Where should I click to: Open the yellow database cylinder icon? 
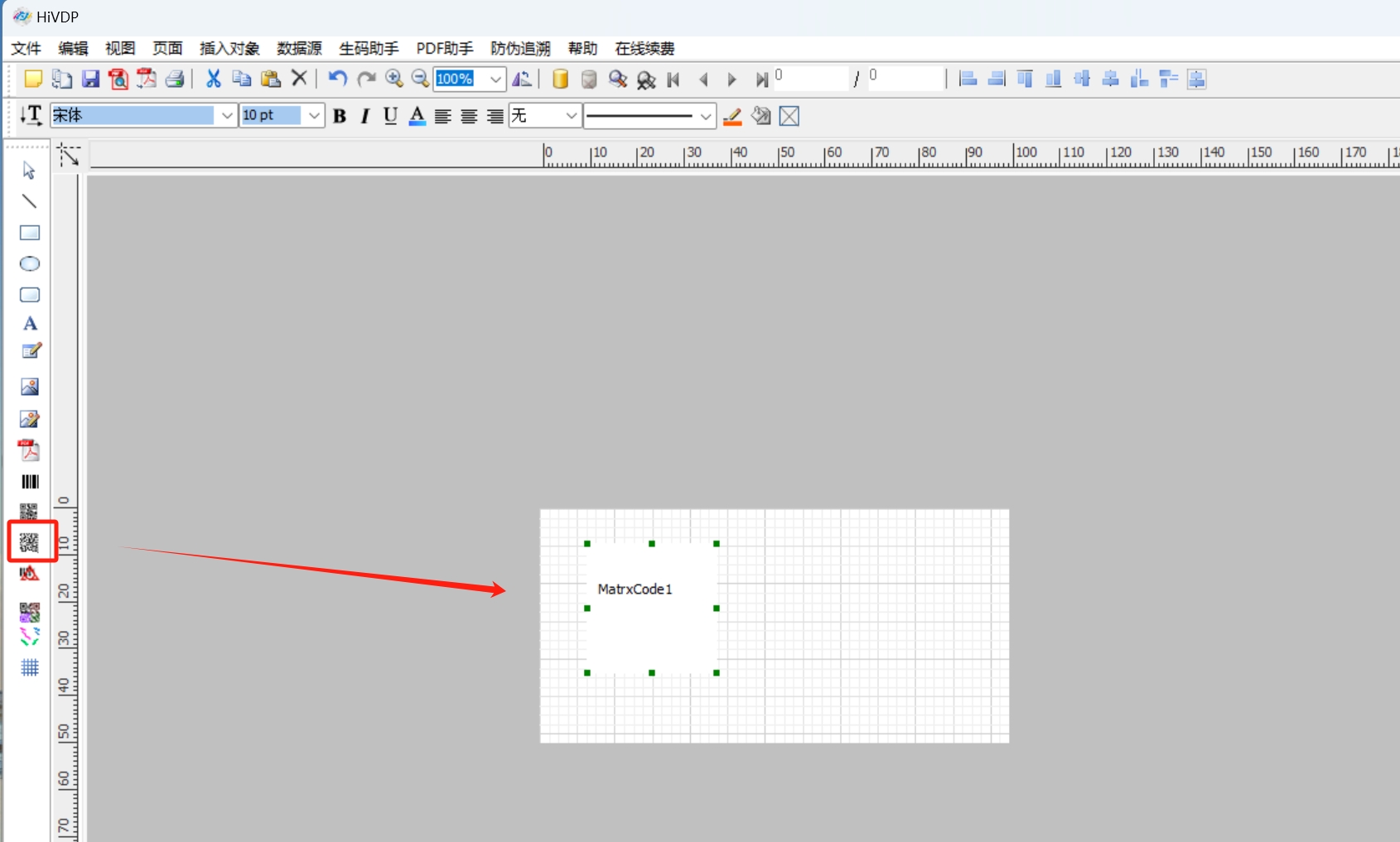[x=561, y=79]
